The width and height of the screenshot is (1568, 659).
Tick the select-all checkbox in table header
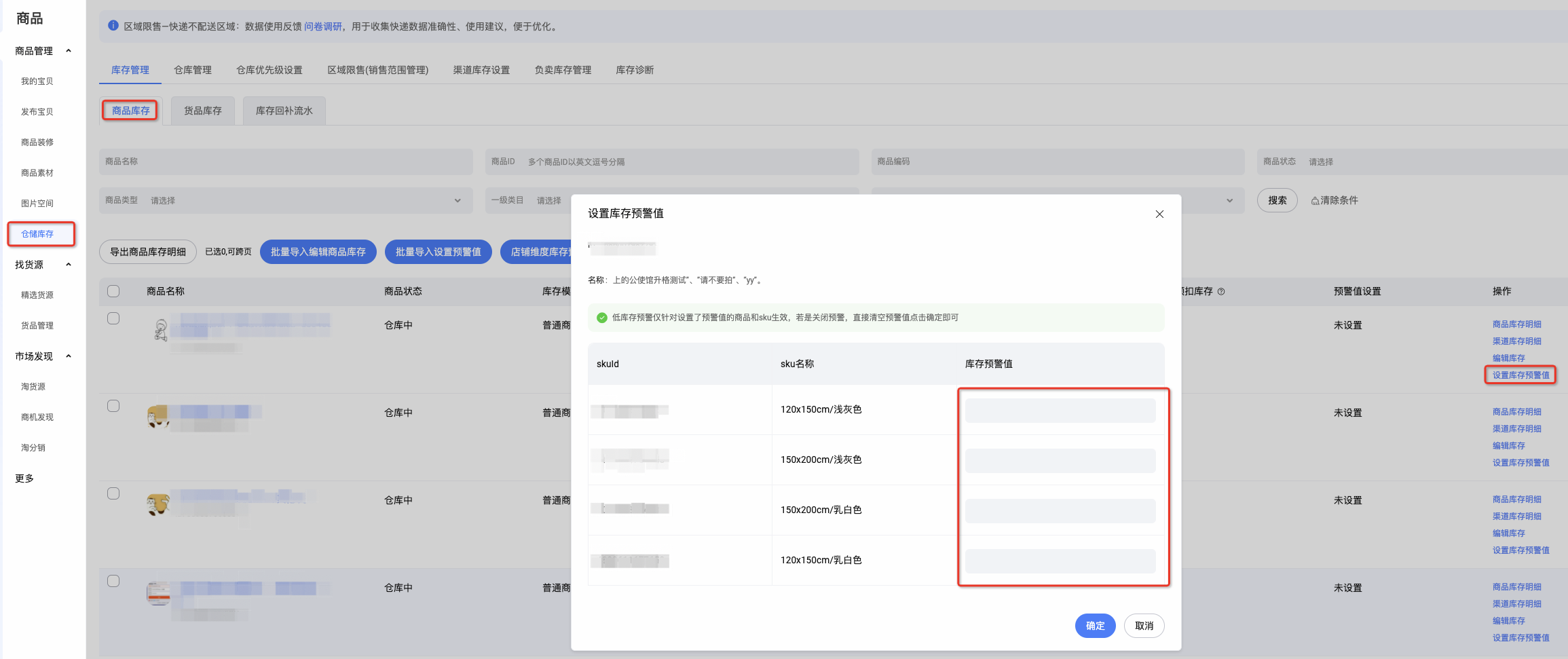tap(113, 291)
